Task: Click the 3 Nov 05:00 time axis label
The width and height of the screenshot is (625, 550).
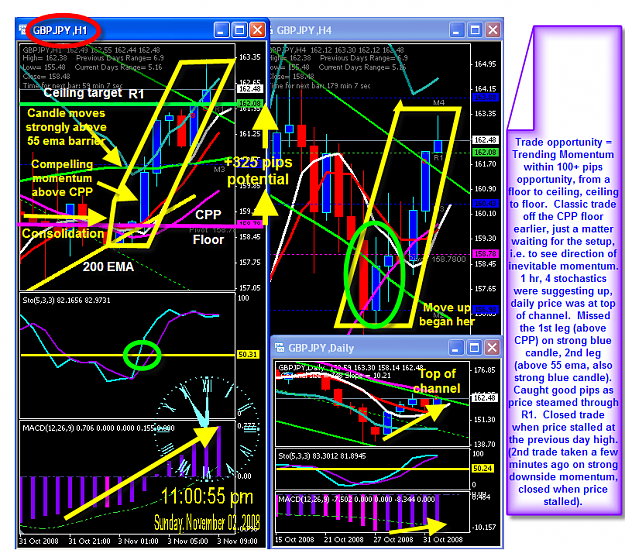Action: tap(188, 541)
